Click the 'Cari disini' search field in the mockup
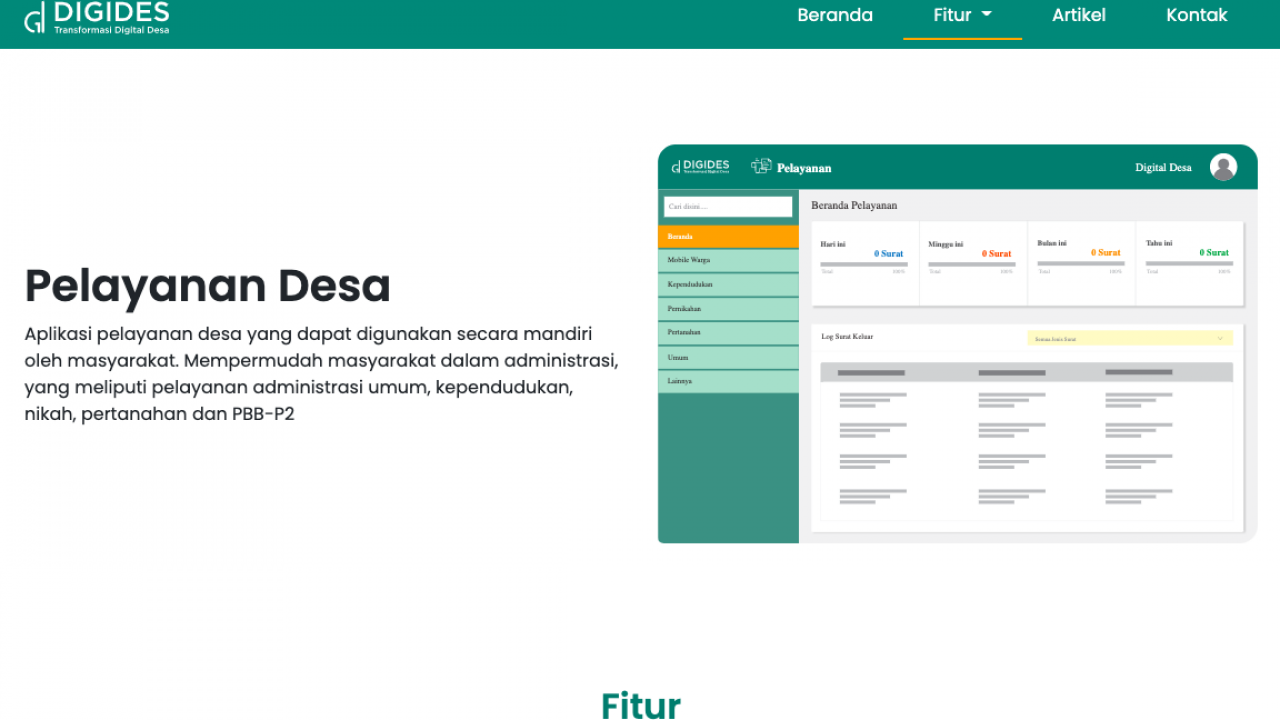The width and height of the screenshot is (1280, 720). [728, 207]
